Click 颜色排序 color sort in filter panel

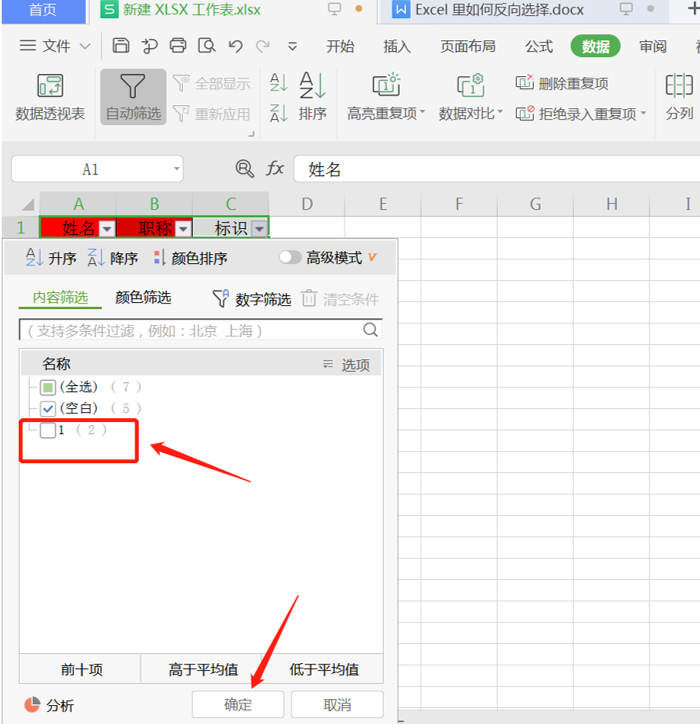(x=190, y=258)
